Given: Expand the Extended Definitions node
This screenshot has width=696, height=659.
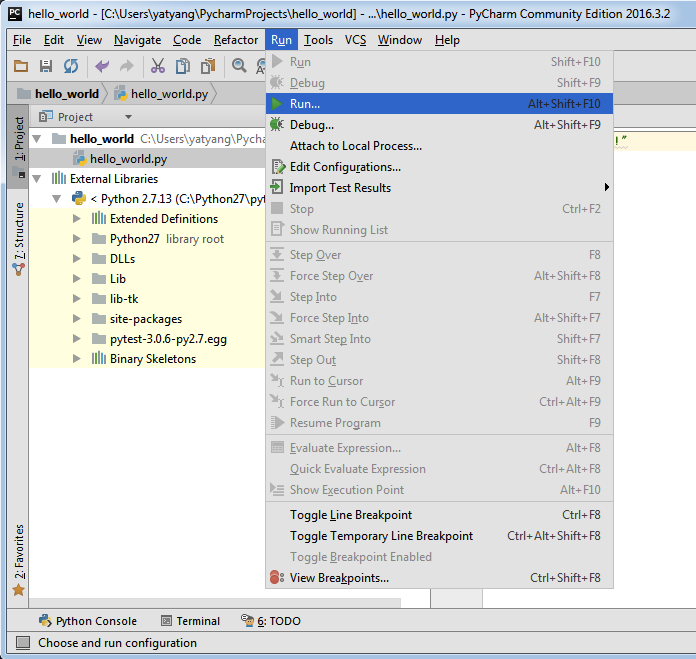Looking at the screenshot, I should (x=76, y=218).
